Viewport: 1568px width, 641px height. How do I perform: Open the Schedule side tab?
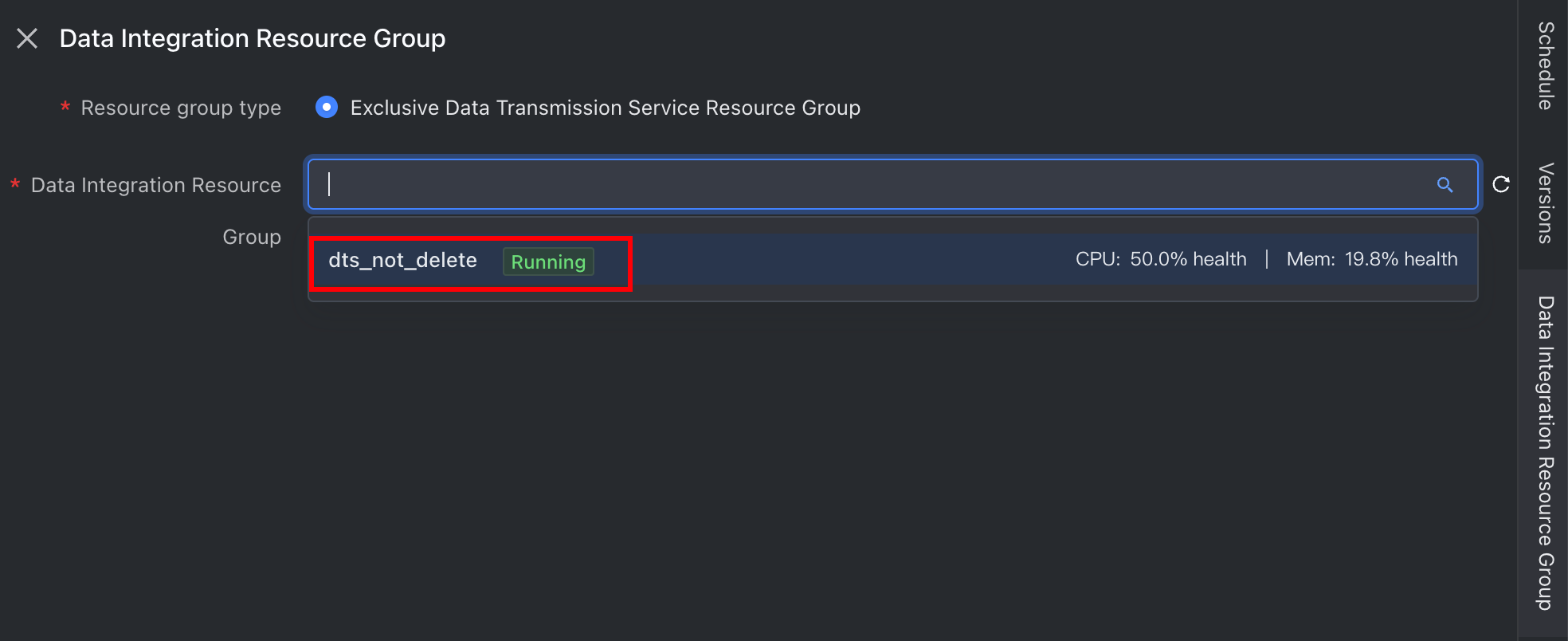tap(1545, 66)
